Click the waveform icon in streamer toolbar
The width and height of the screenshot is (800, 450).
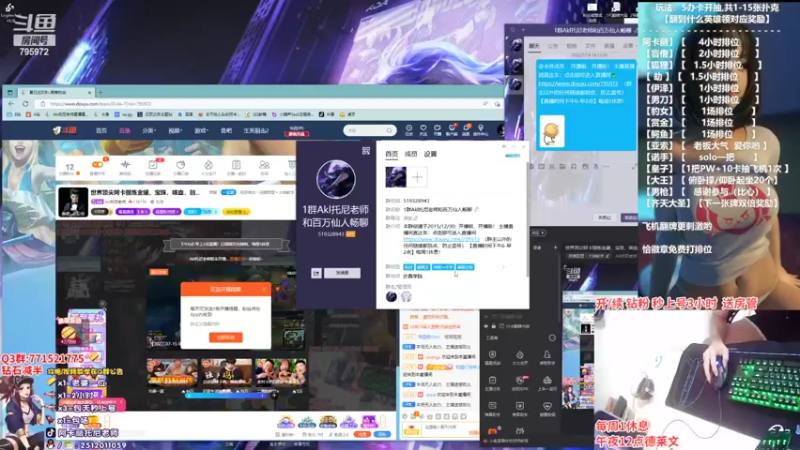click(x=125, y=165)
